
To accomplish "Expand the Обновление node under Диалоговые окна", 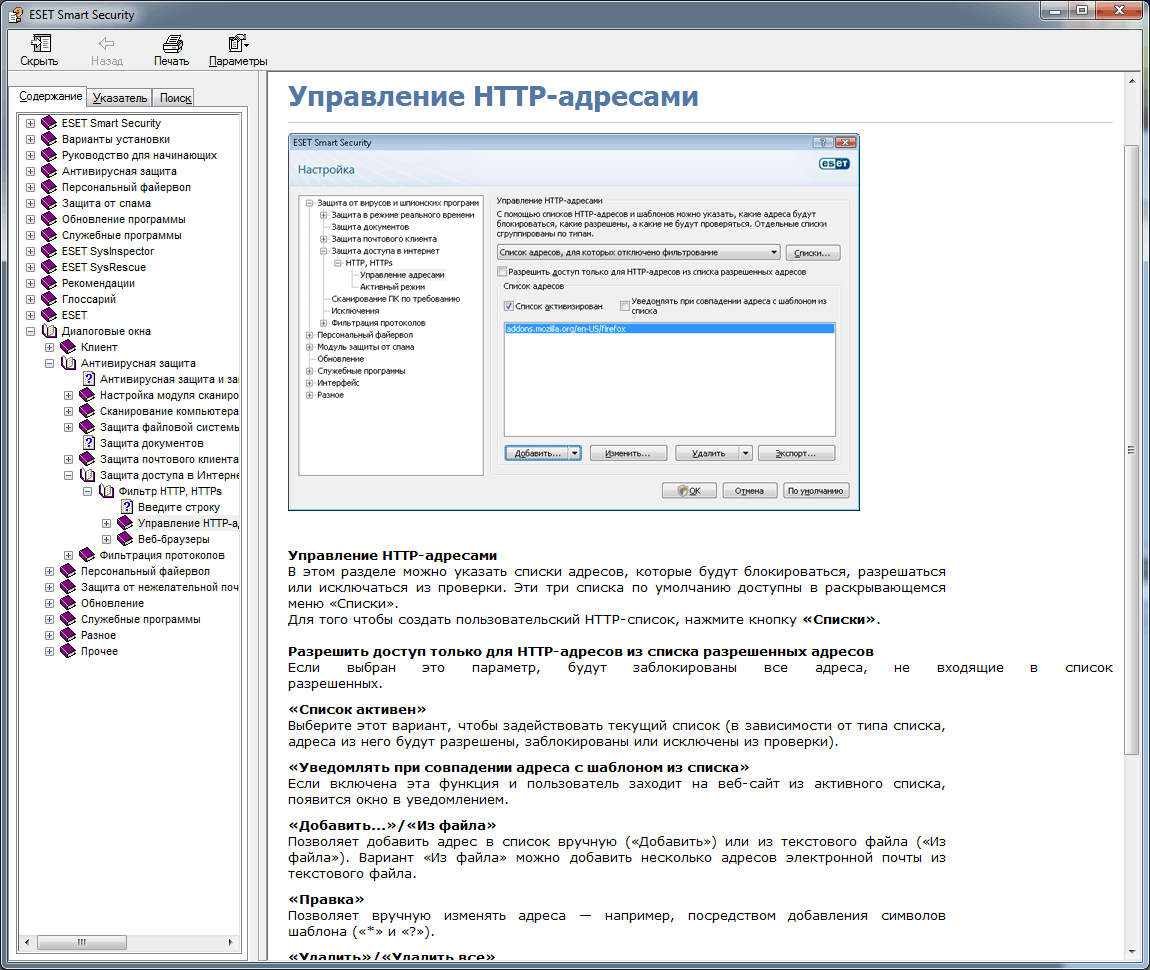I will pyautogui.click(x=49, y=603).
